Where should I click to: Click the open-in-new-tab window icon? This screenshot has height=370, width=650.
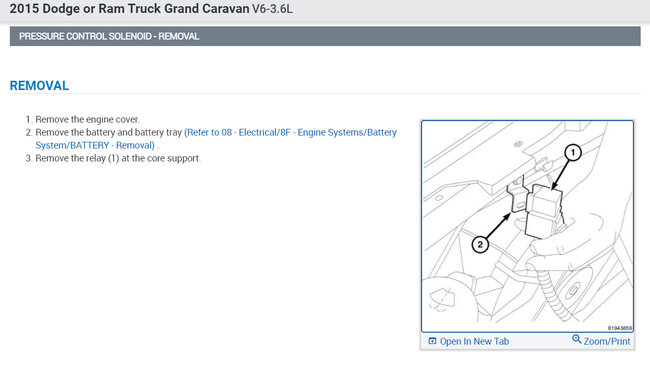point(432,341)
